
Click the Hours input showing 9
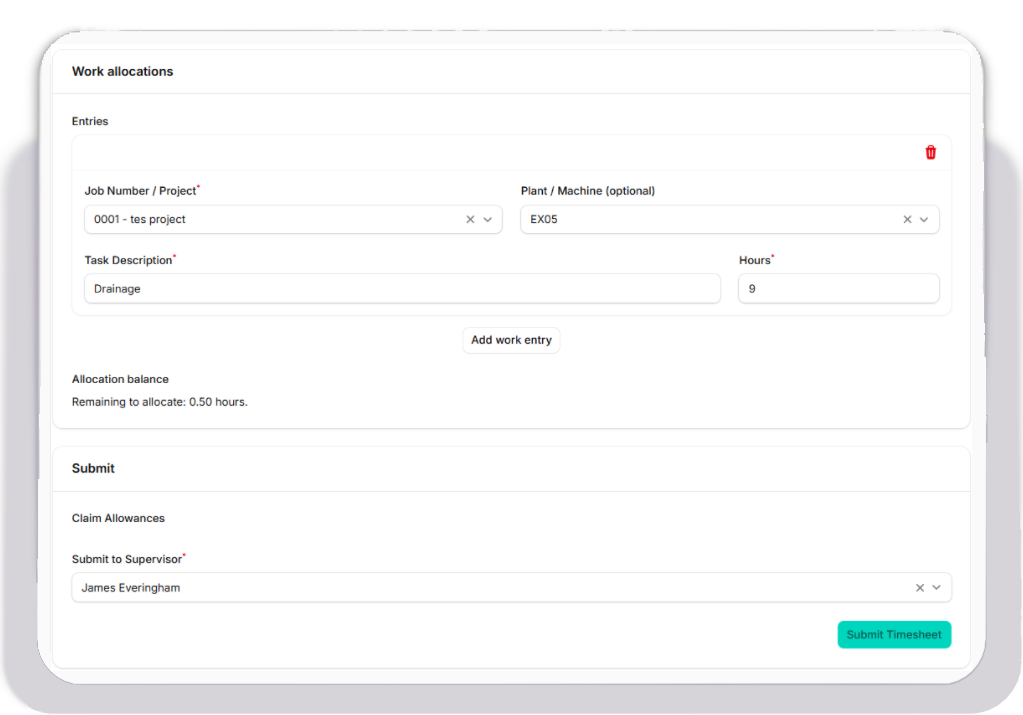[x=838, y=289]
